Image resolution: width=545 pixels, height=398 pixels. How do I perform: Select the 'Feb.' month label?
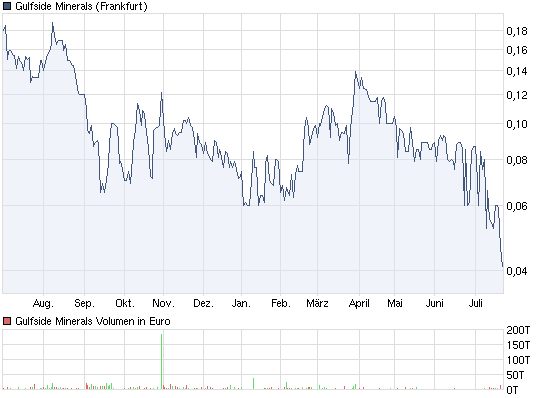point(281,303)
